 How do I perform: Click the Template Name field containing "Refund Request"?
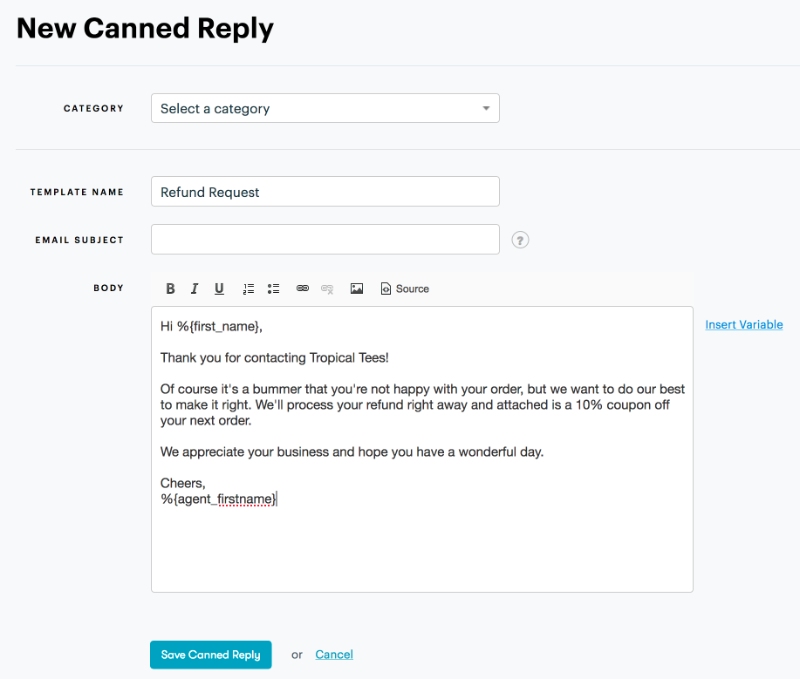325,192
